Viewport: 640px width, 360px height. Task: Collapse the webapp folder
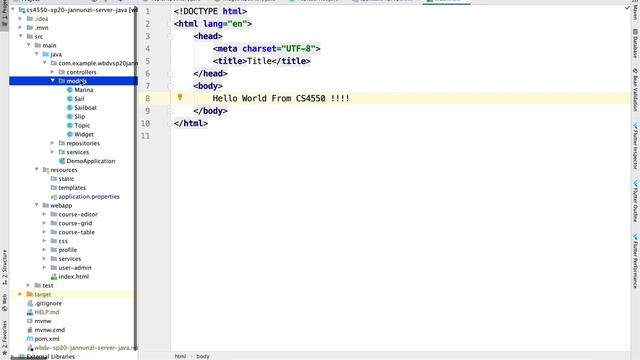pos(37,205)
